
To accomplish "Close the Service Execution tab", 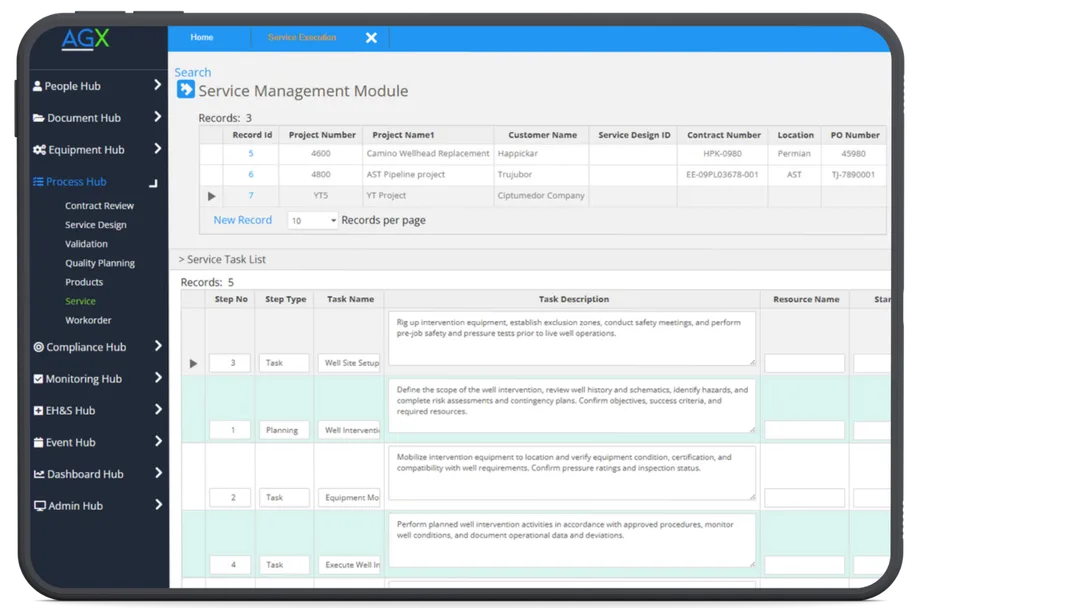I will click(371, 38).
